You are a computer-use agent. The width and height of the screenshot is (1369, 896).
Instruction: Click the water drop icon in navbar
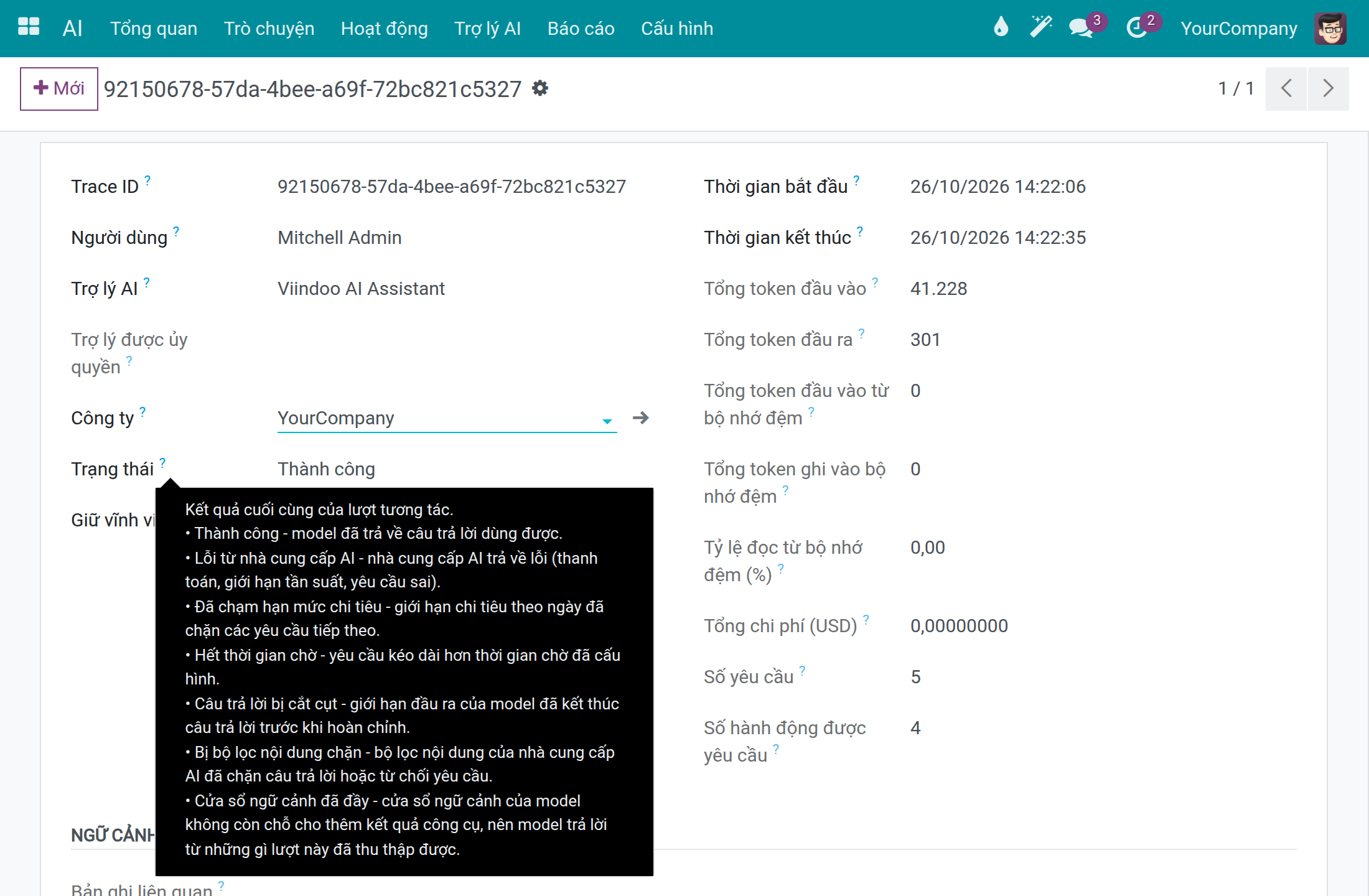[1001, 27]
